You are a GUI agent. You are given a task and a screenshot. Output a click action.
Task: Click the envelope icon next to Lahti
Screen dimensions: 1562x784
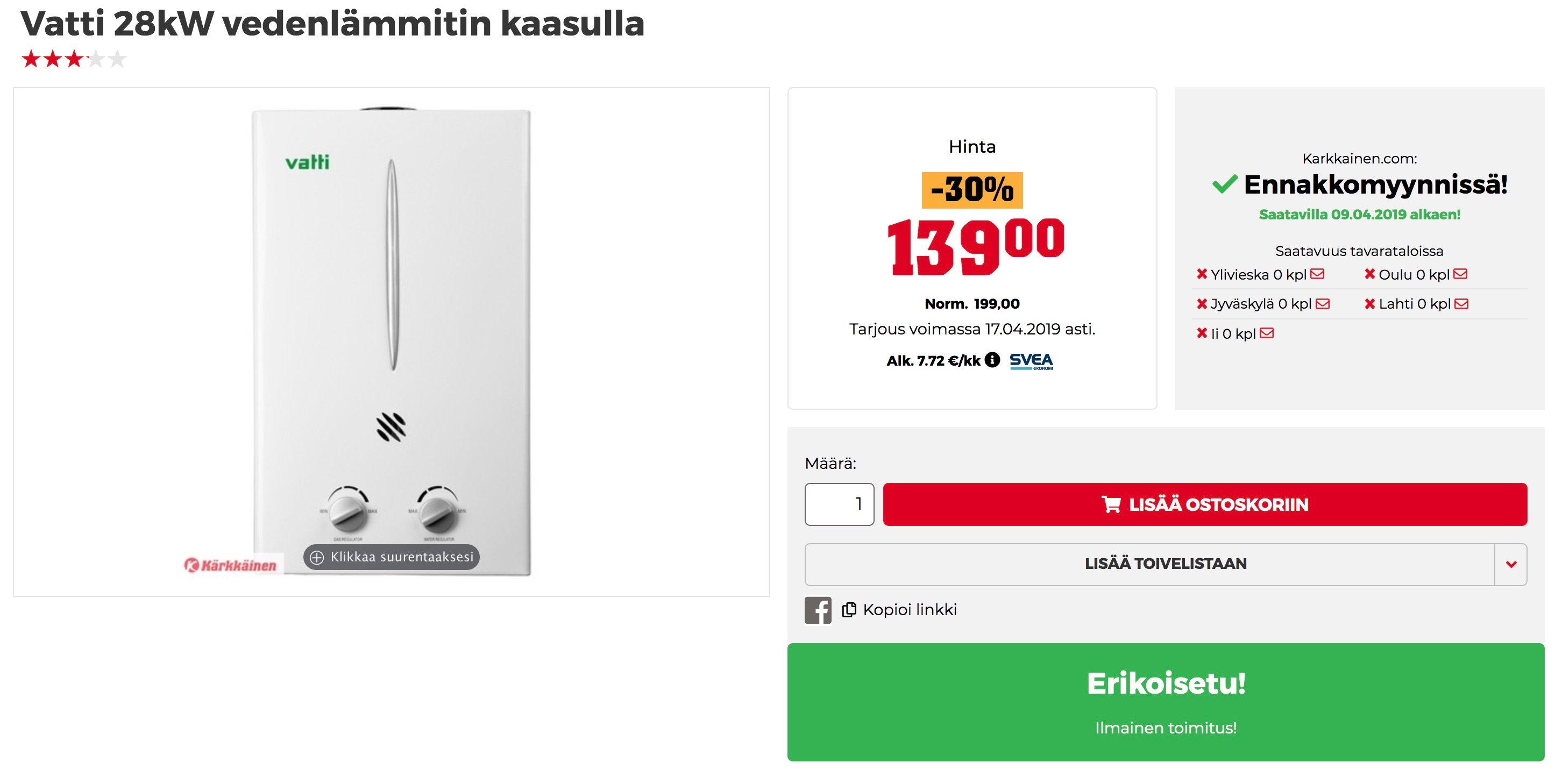click(1461, 304)
